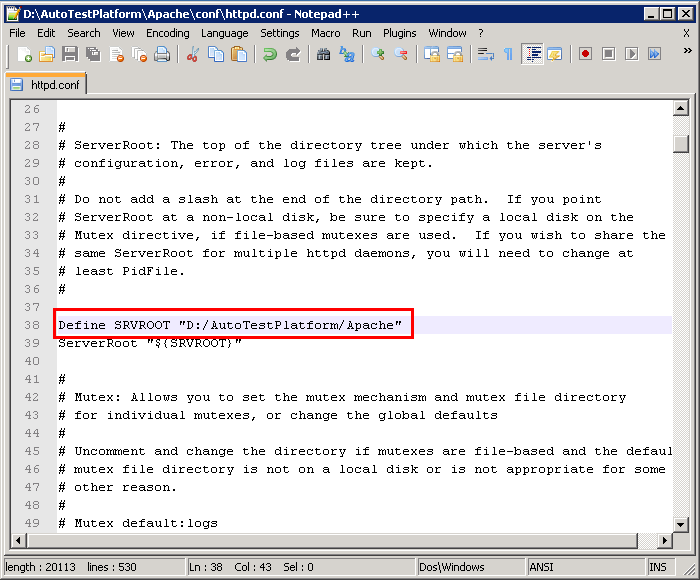Click line number 38 in margin
This screenshot has width=700, height=581.
click(32, 325)
